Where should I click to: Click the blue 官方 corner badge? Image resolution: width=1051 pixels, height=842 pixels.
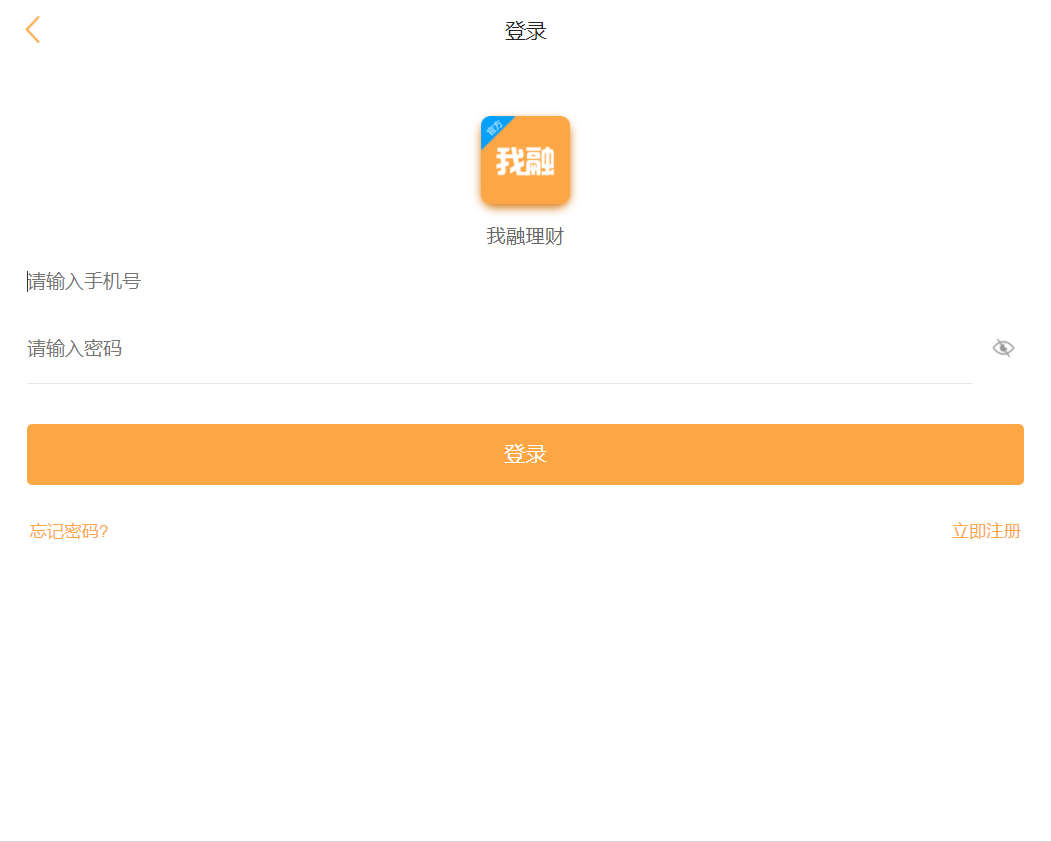coord(494,128)
